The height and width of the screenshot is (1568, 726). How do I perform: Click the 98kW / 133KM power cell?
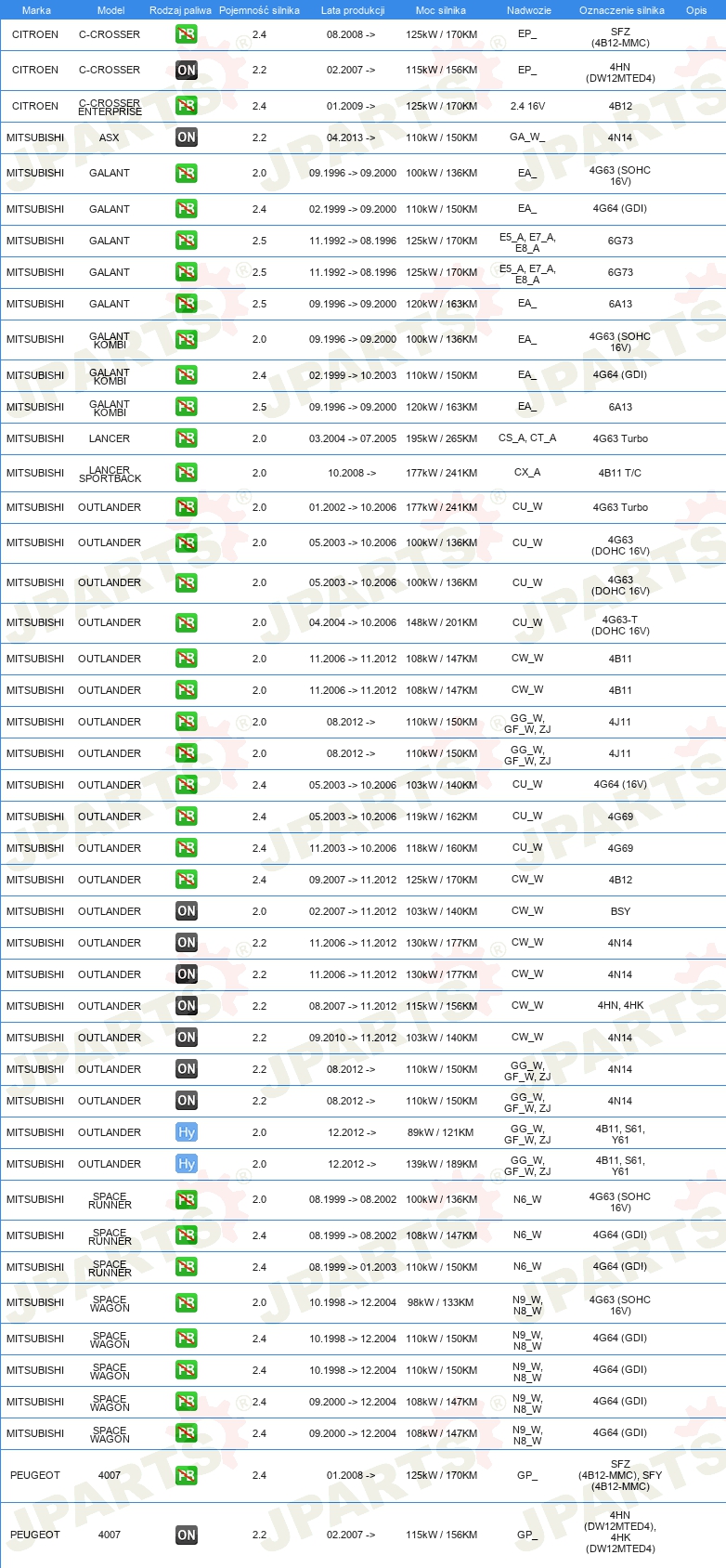441,1302
